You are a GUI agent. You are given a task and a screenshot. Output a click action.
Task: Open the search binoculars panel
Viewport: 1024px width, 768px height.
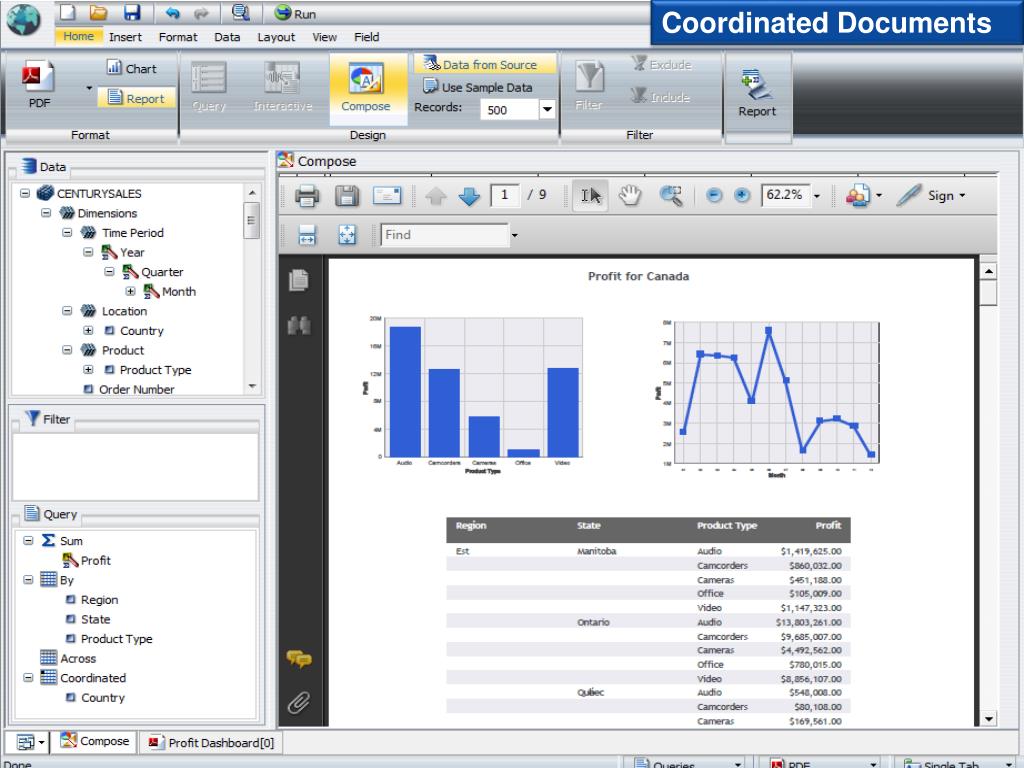click(299, 327)
